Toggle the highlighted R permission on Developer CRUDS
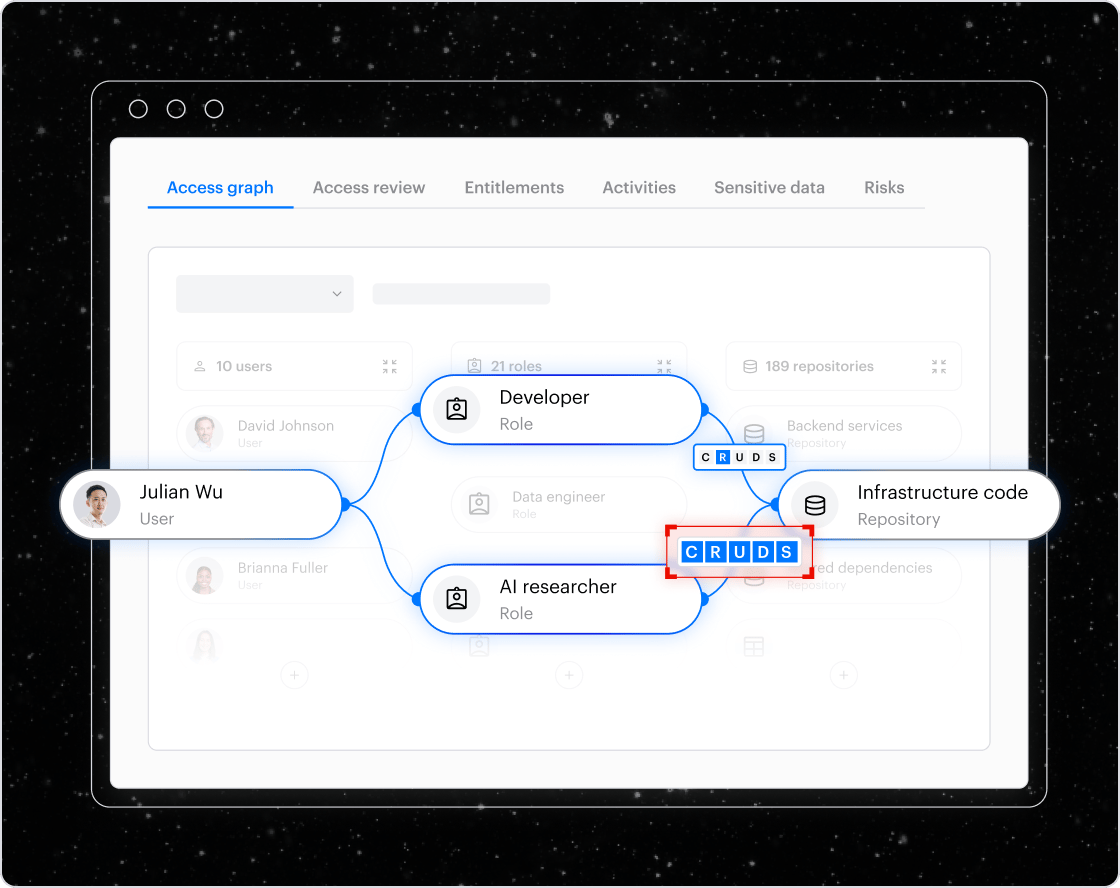The width and height of the screenshot is (1120, 888). 723,457
